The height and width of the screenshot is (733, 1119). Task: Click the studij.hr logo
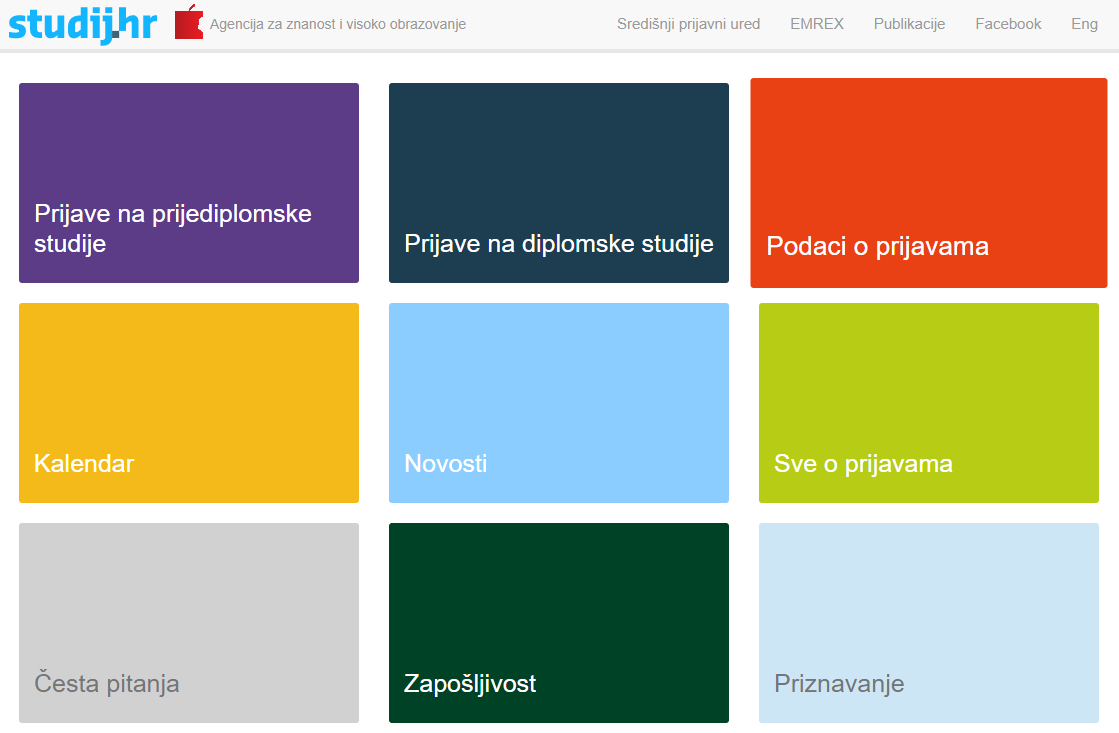point(83,23)
